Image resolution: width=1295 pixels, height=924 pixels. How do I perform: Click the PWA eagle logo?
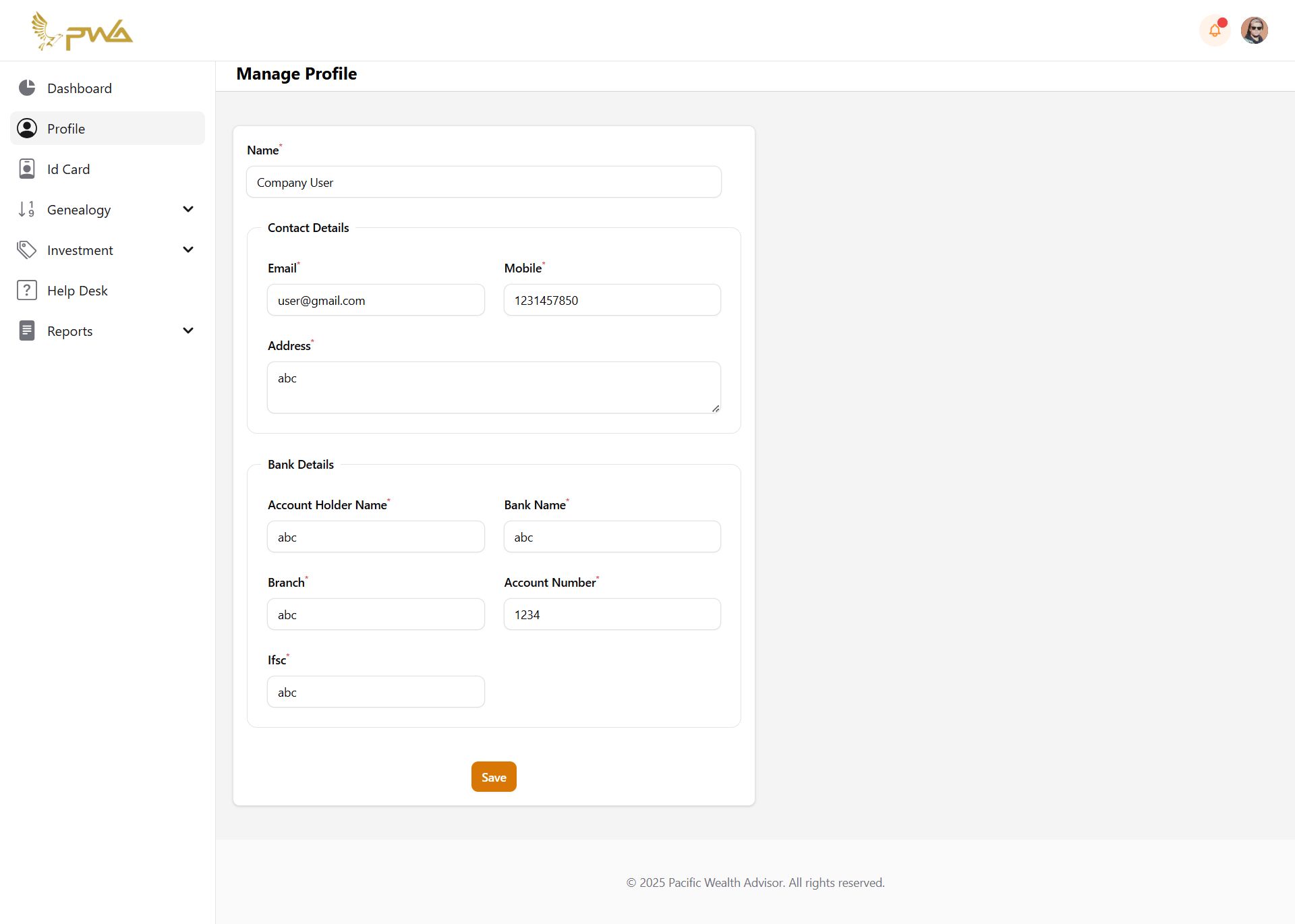point(82,31)
